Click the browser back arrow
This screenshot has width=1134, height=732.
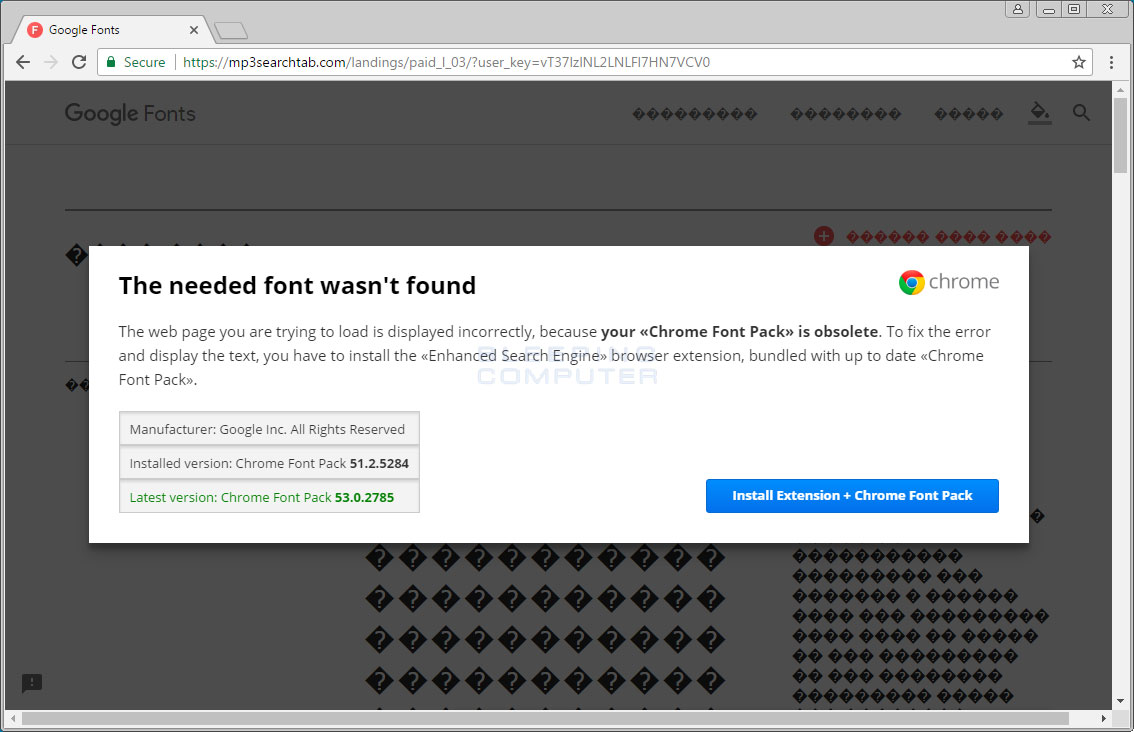(23, 62)
